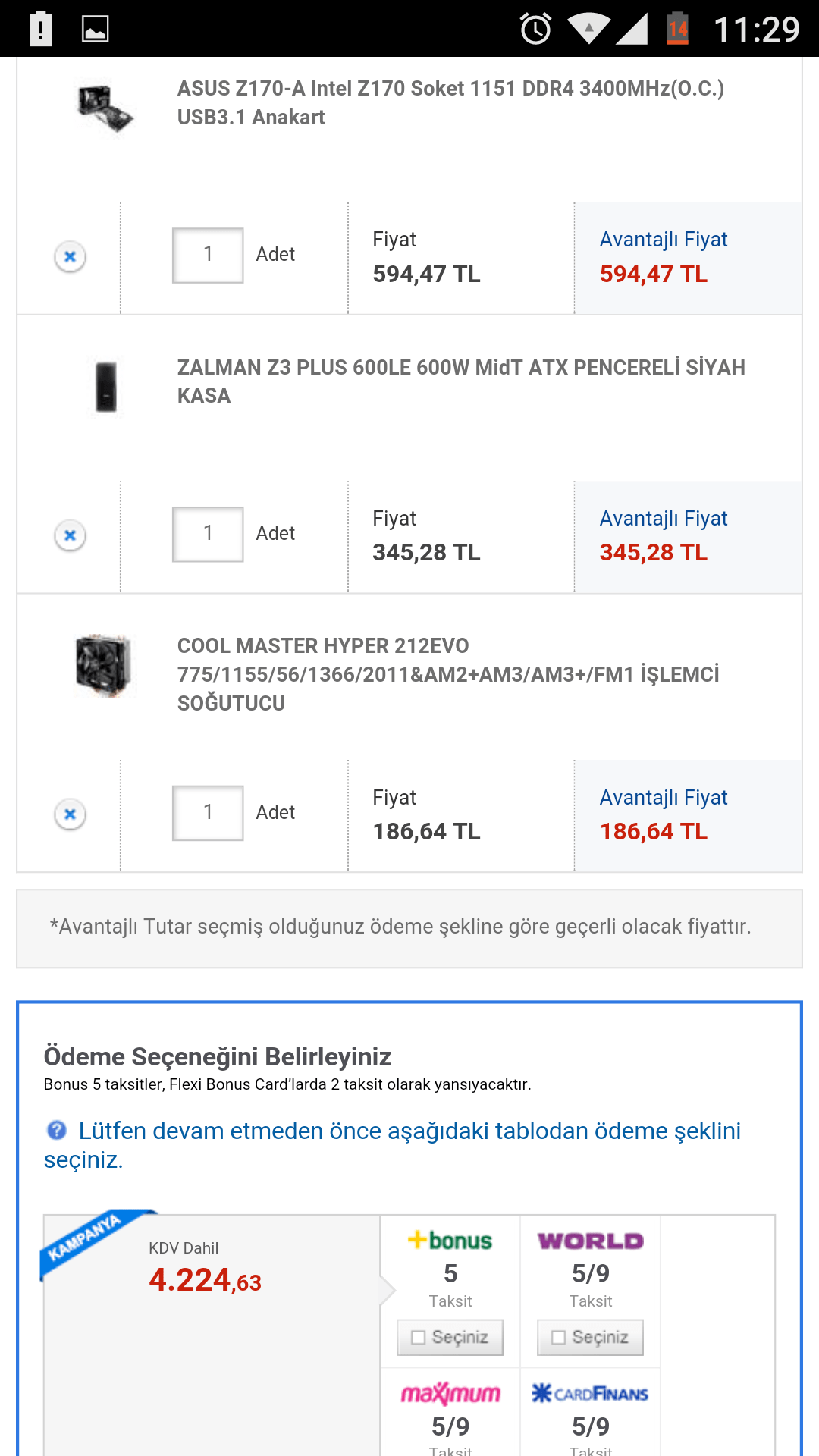Remove the ASUS Z170-A motherboard from cart
Viewport: 819px width, 1456px height.
point(70,256)
